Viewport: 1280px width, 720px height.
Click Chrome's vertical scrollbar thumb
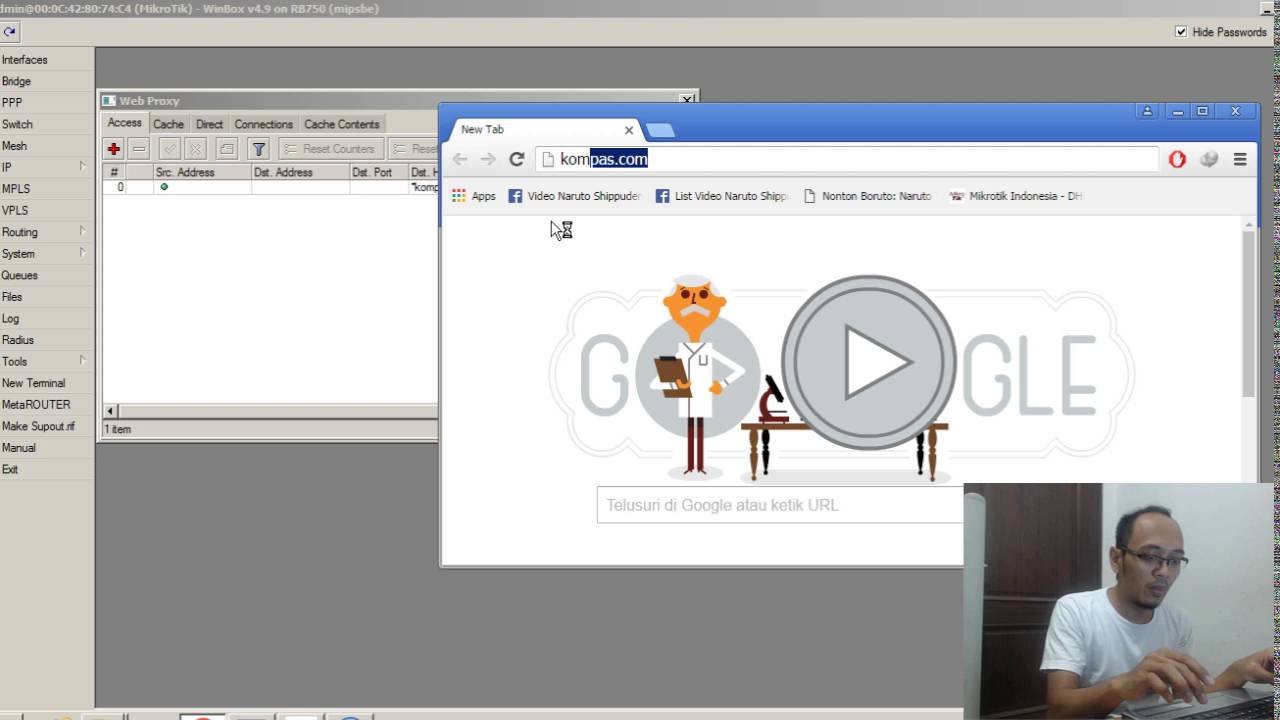[x=1249, y=315]
